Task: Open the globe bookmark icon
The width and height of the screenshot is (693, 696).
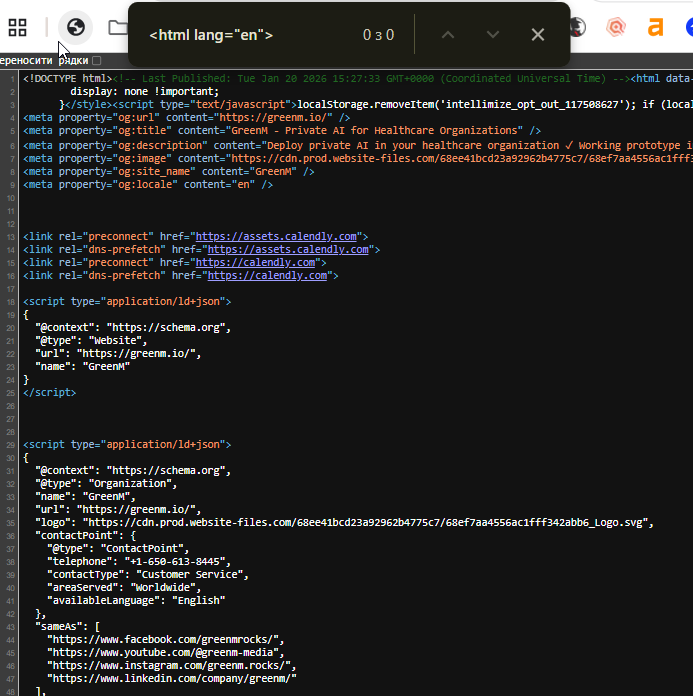Action: (74, 27)
